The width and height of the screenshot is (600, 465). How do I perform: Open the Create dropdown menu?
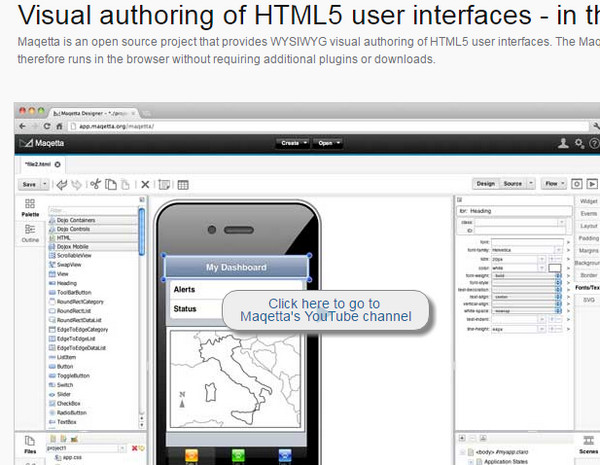coord(292,144)
